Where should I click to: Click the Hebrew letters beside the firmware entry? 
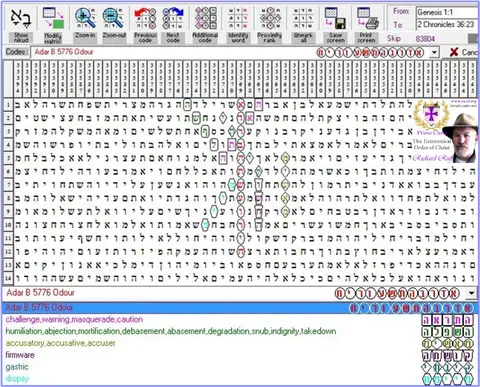pos(448,355)
